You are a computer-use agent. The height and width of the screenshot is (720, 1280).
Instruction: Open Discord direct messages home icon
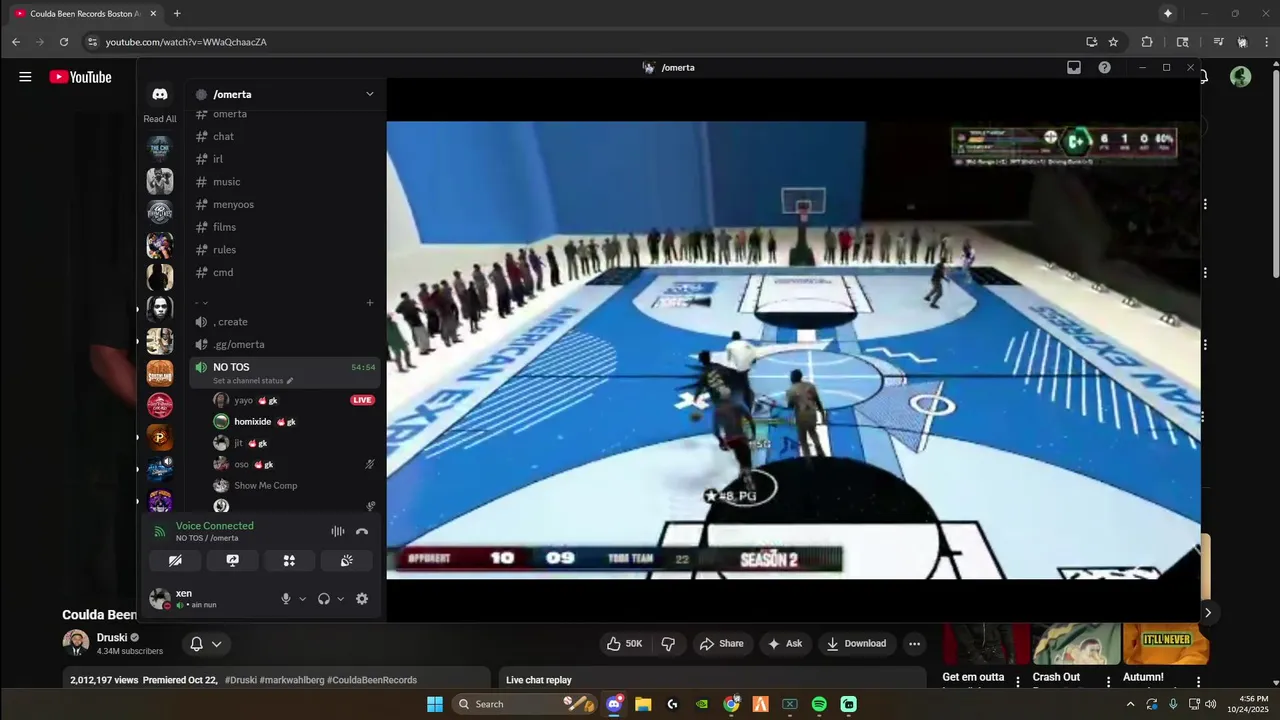click(160, 94)
